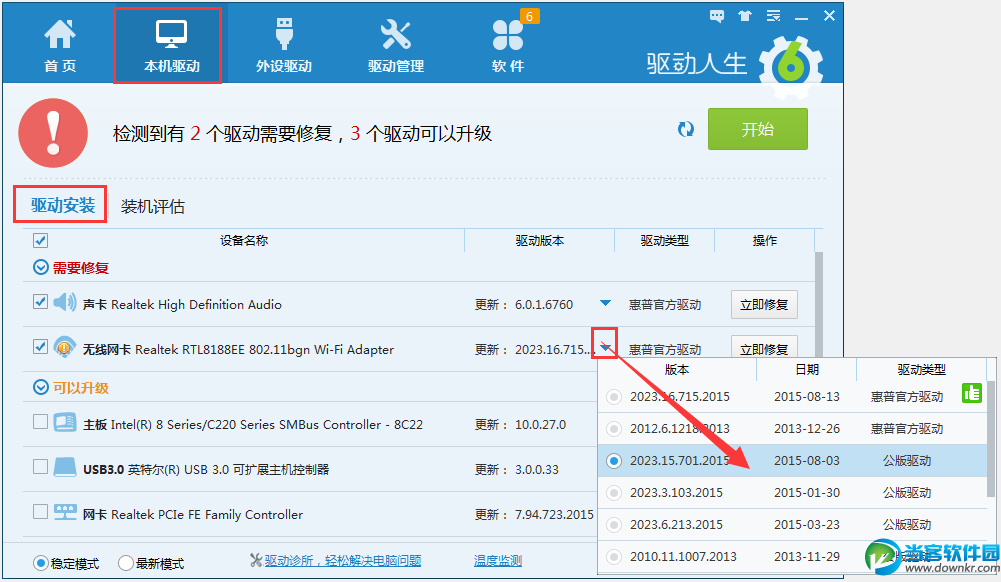Viewport: 1001px width, 582px height.
Task: Open the skin shirt icon
Action: 744,16
